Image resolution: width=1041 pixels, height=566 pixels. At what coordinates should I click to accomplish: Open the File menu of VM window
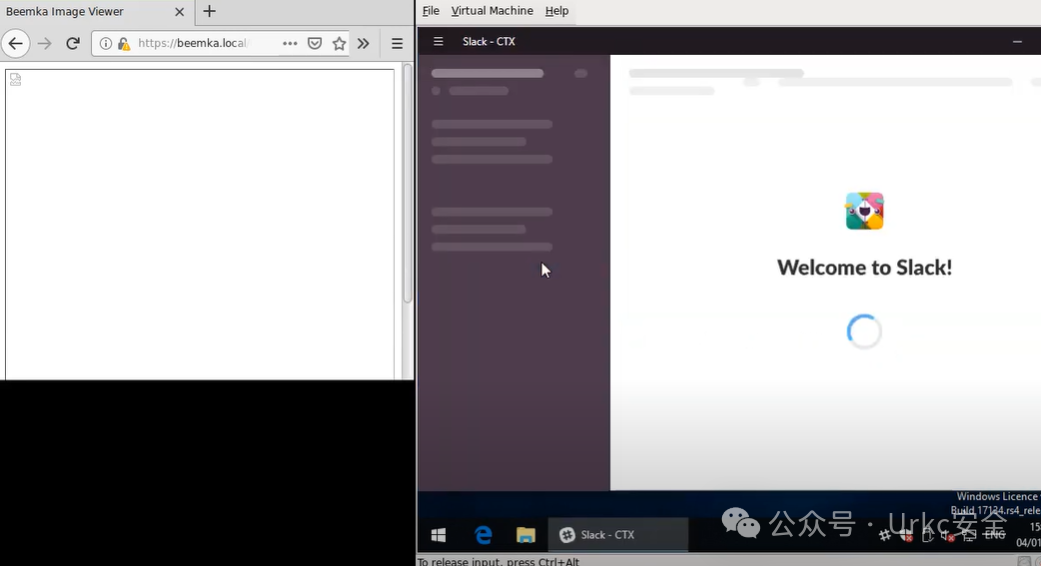click(431, 11)
